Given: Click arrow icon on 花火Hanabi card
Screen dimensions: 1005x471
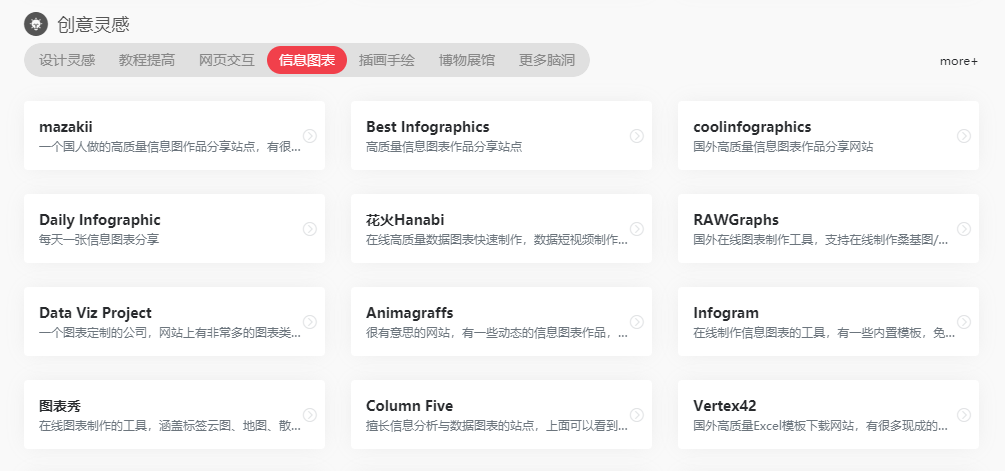Looking at the screenshot, I should [636, 229].
